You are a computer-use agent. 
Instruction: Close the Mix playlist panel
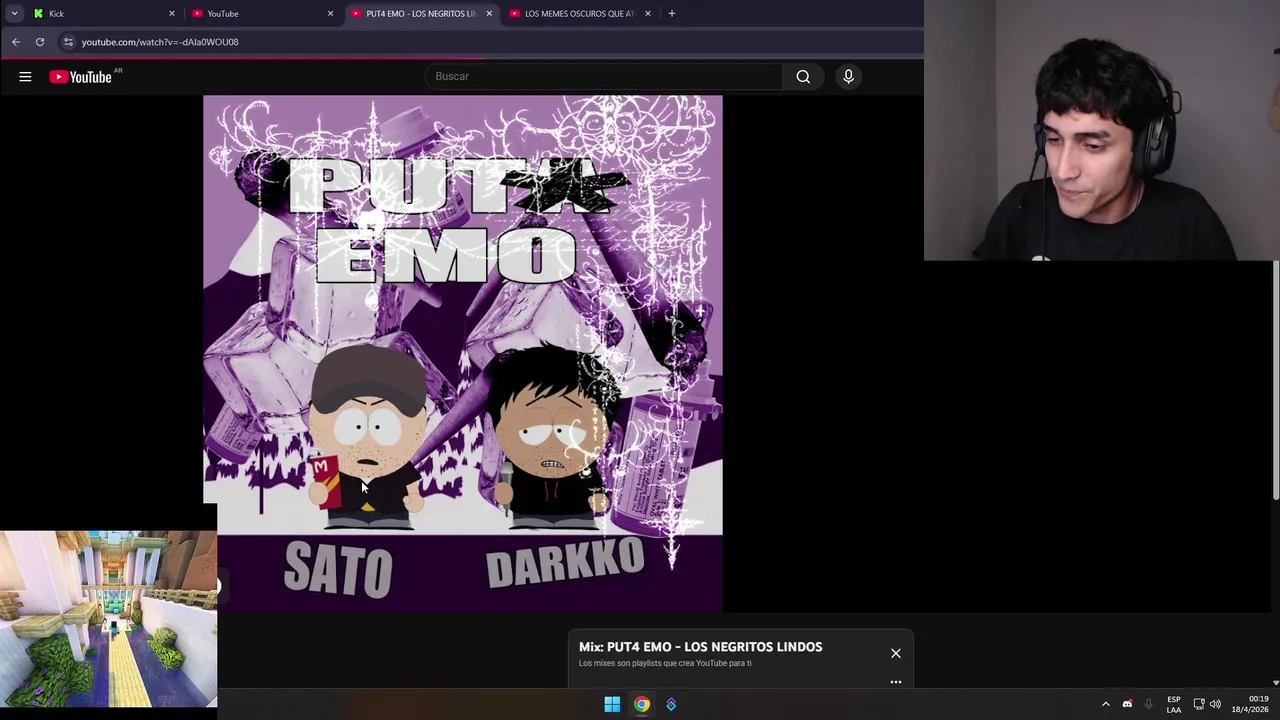click(x=896, y=653)
